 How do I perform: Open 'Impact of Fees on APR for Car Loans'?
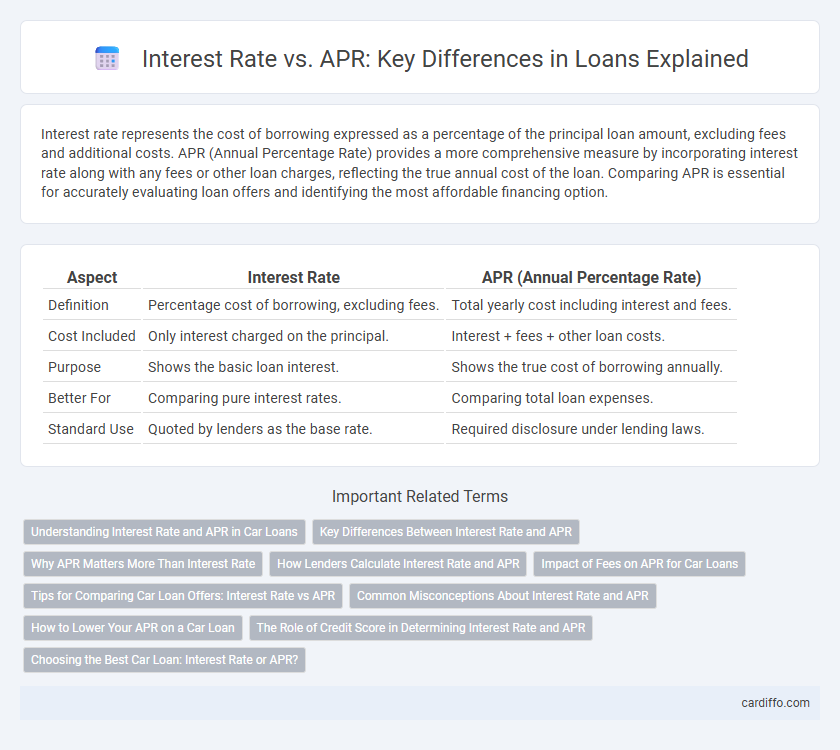[x=640, y=564]
